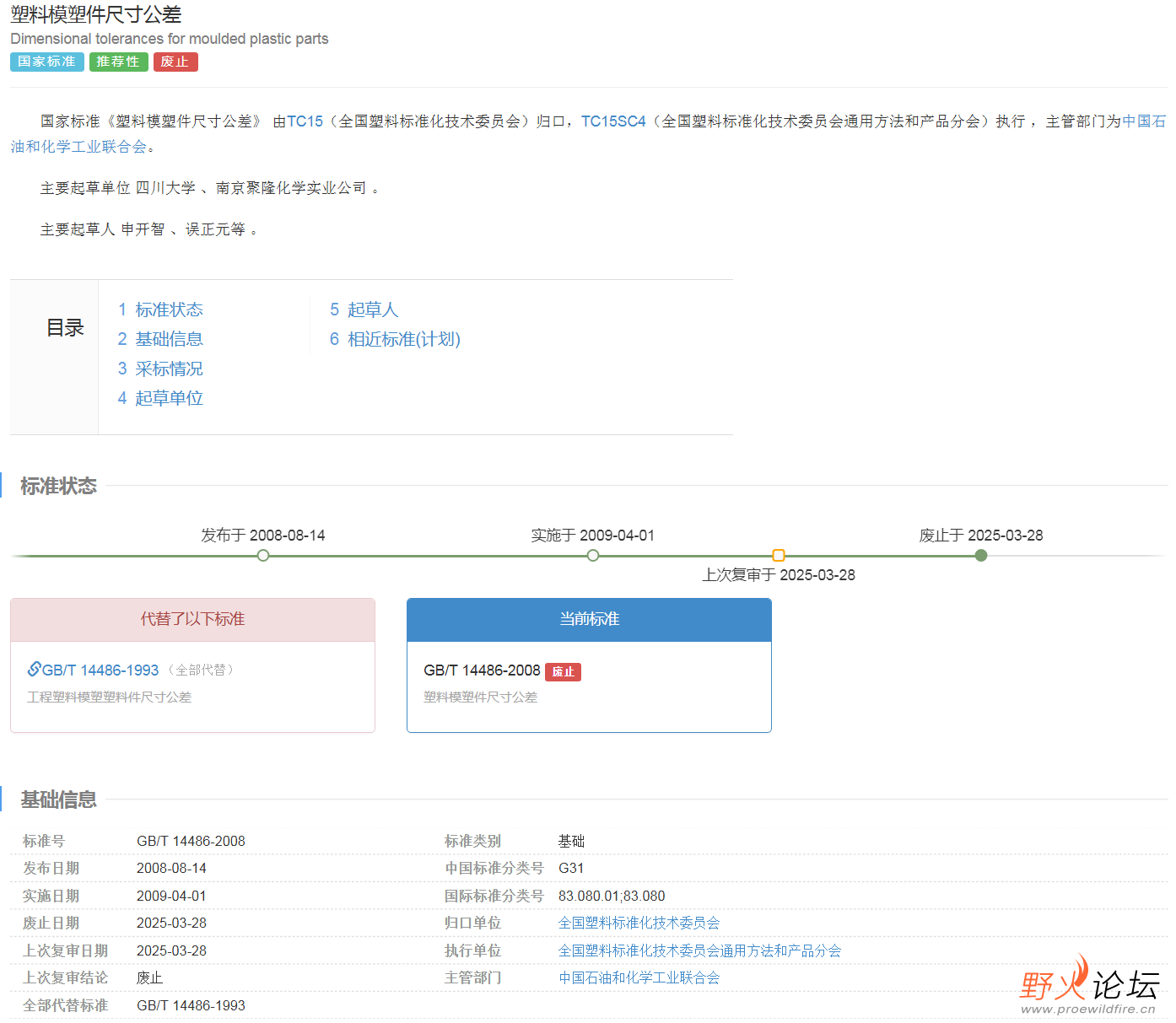Click the orange review marker on the timeline

778,555
